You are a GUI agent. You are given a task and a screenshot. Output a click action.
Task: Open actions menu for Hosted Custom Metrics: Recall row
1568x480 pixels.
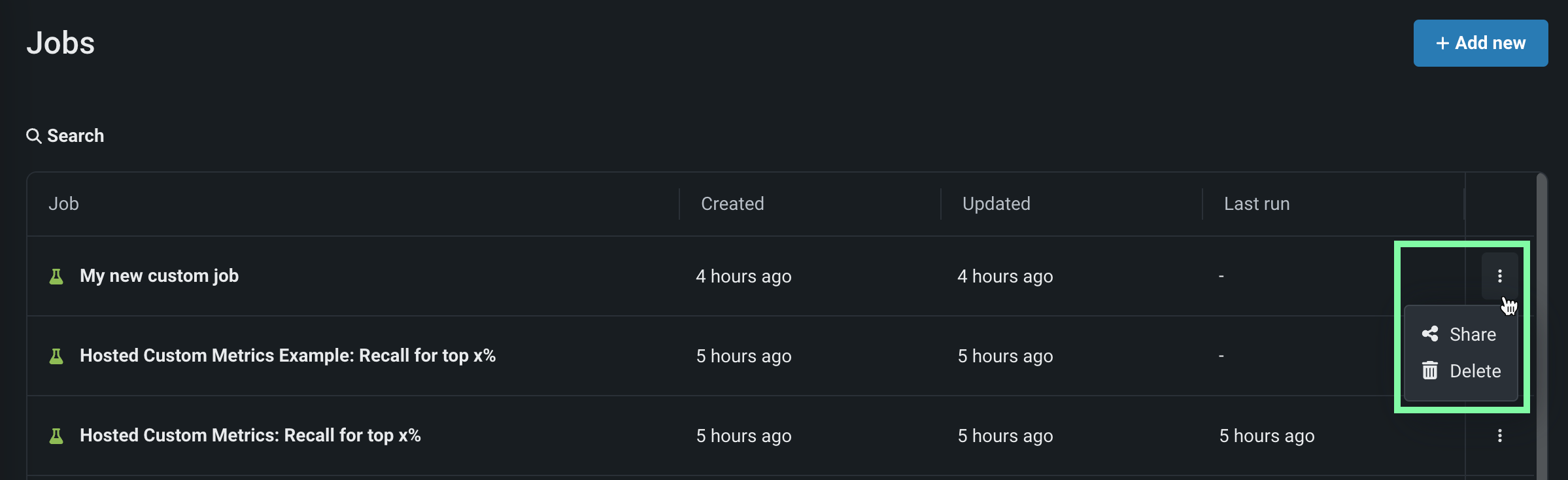(x=1499, y=436)
